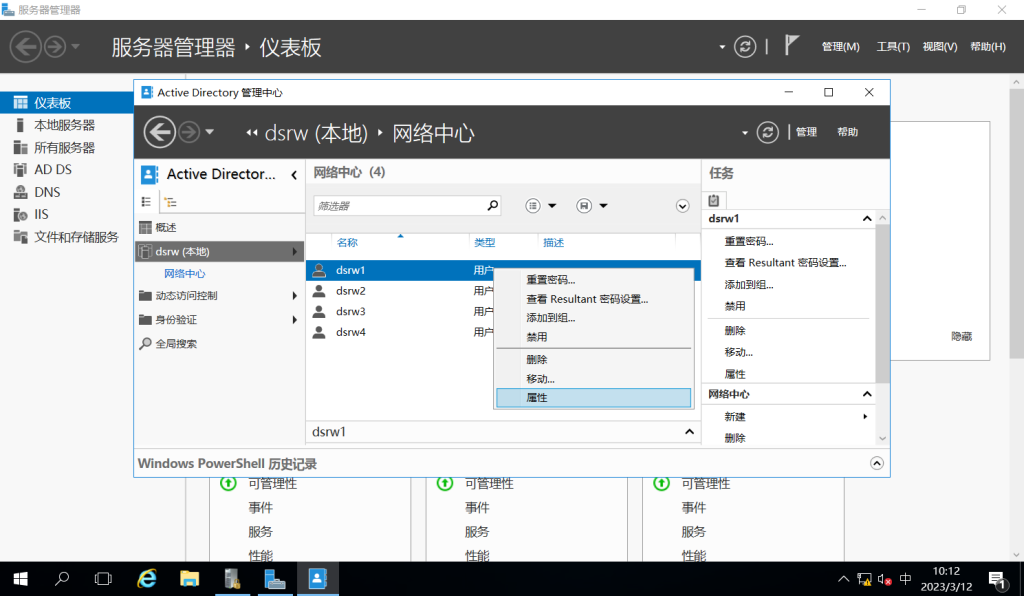Click the 筛选器 filter input field
The width and height of the screenshot is (1024, 596).
[400, 206]
